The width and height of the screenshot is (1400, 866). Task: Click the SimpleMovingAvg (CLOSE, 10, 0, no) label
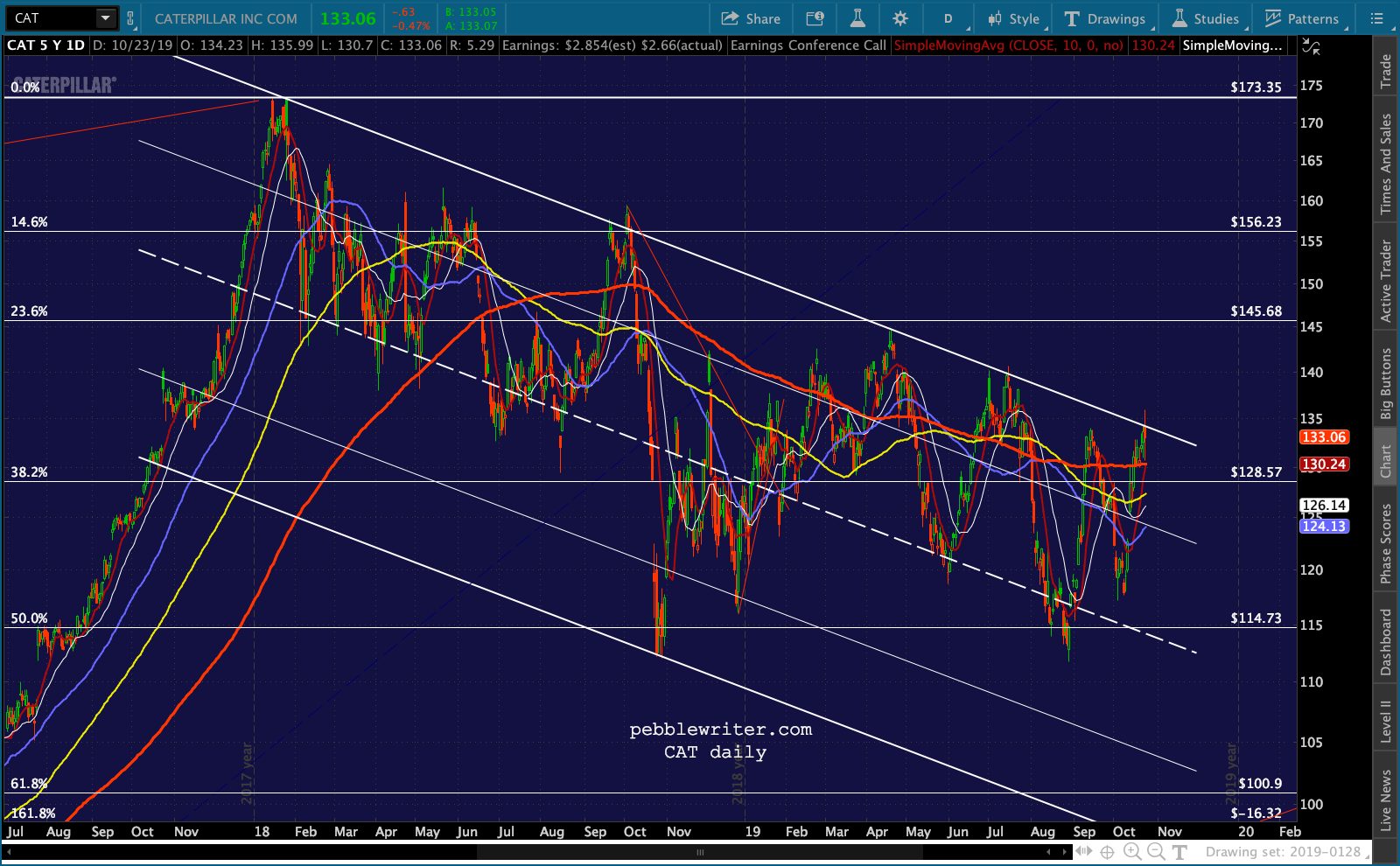click(1009, 45)
